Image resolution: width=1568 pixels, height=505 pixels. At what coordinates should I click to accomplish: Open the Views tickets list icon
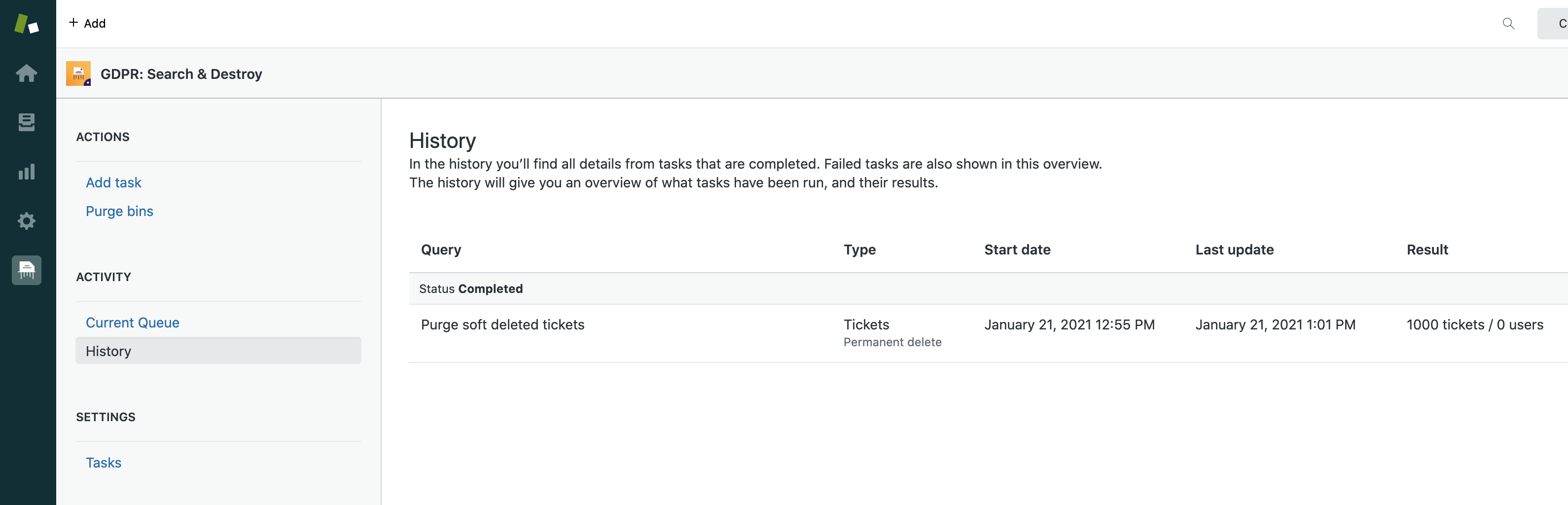pos(27,122)
